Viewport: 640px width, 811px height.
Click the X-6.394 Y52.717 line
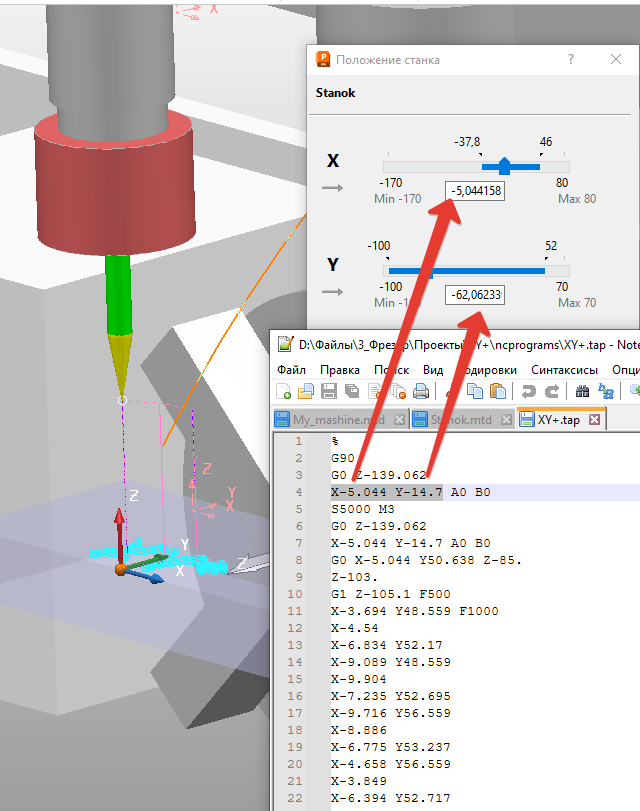click(x=391, y=798)
